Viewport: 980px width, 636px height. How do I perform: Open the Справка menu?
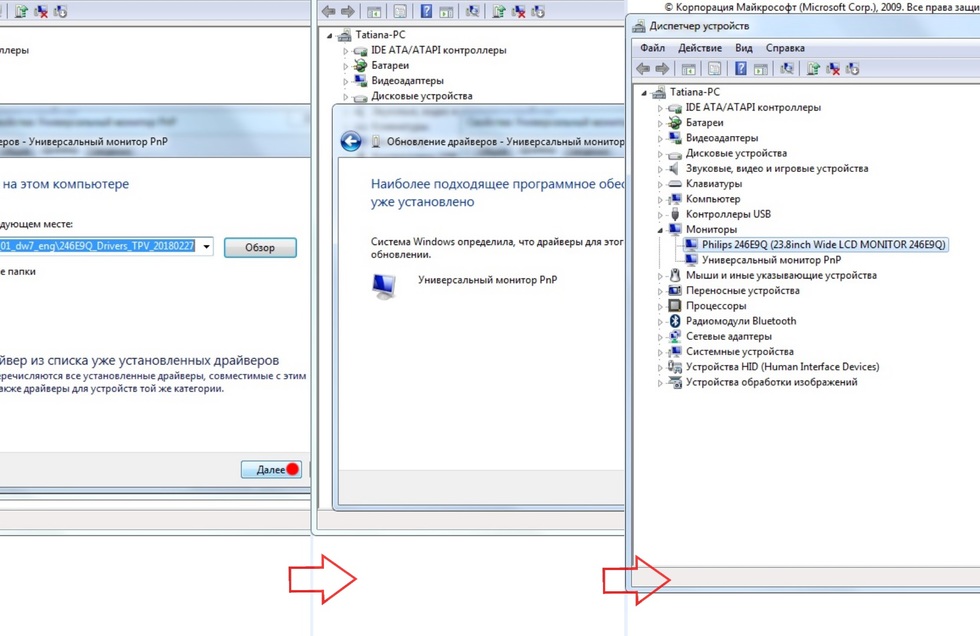point(784,48)
